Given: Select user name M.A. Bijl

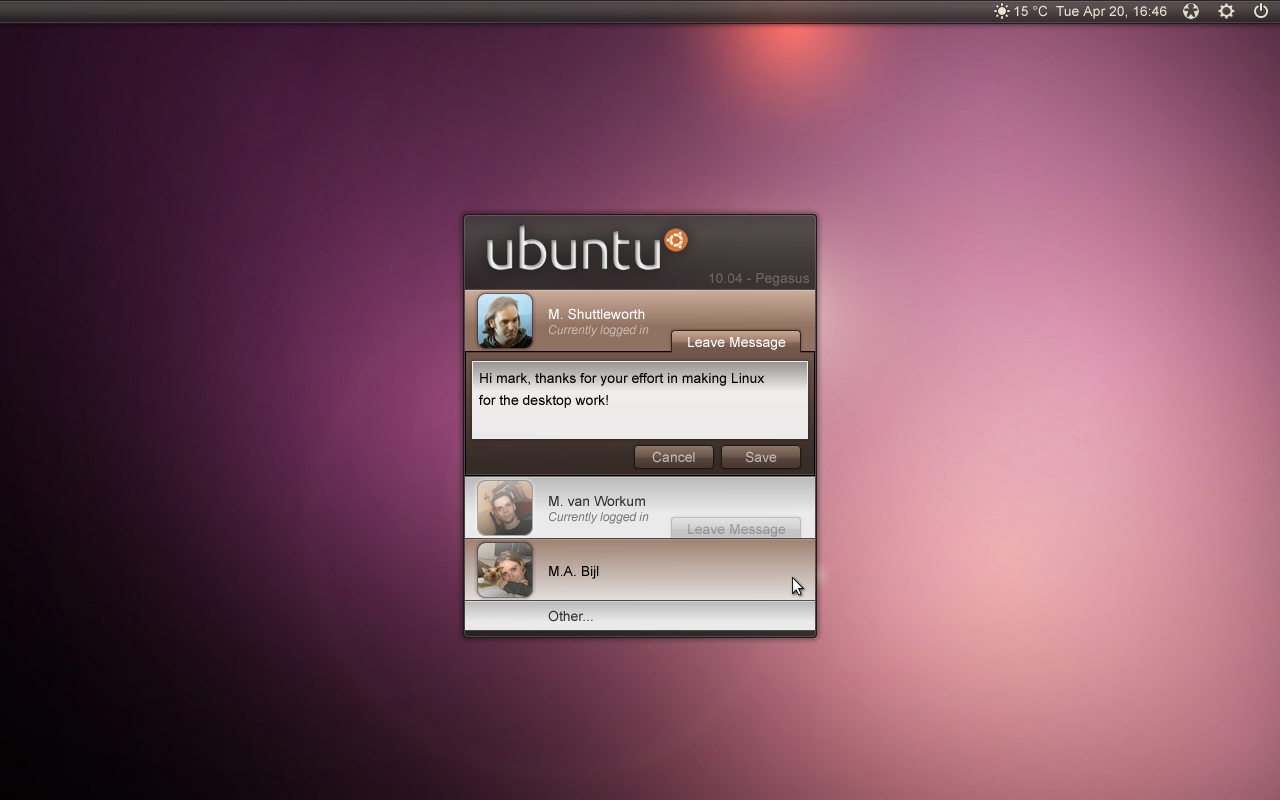Looking at the screenshot, I should pyautogui.click(x=574, y=571).
